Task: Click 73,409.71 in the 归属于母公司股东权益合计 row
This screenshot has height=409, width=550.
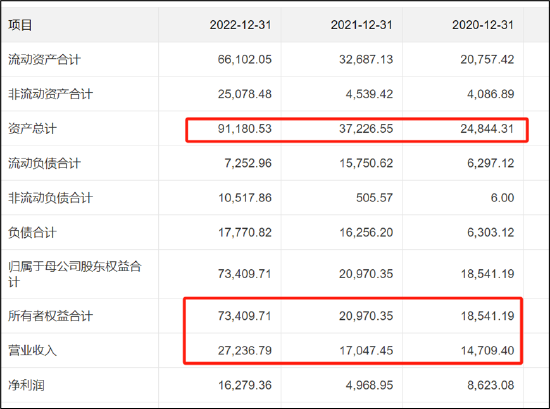Action: [244, 274]
